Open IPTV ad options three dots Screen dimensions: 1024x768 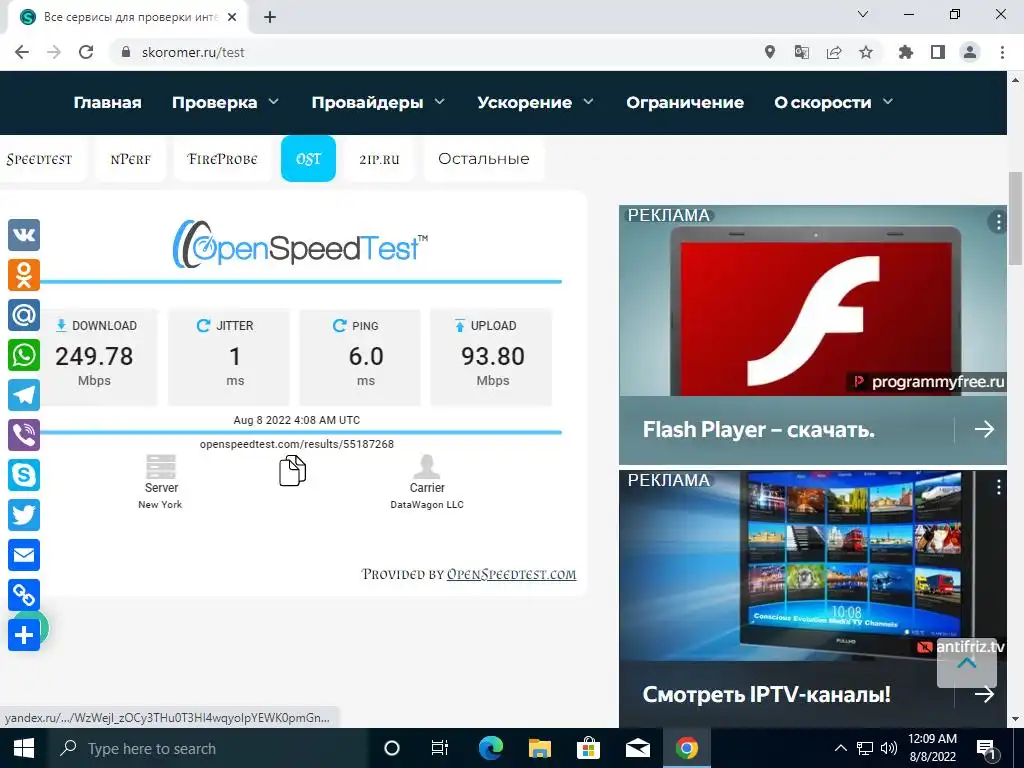tap(998, 487)
